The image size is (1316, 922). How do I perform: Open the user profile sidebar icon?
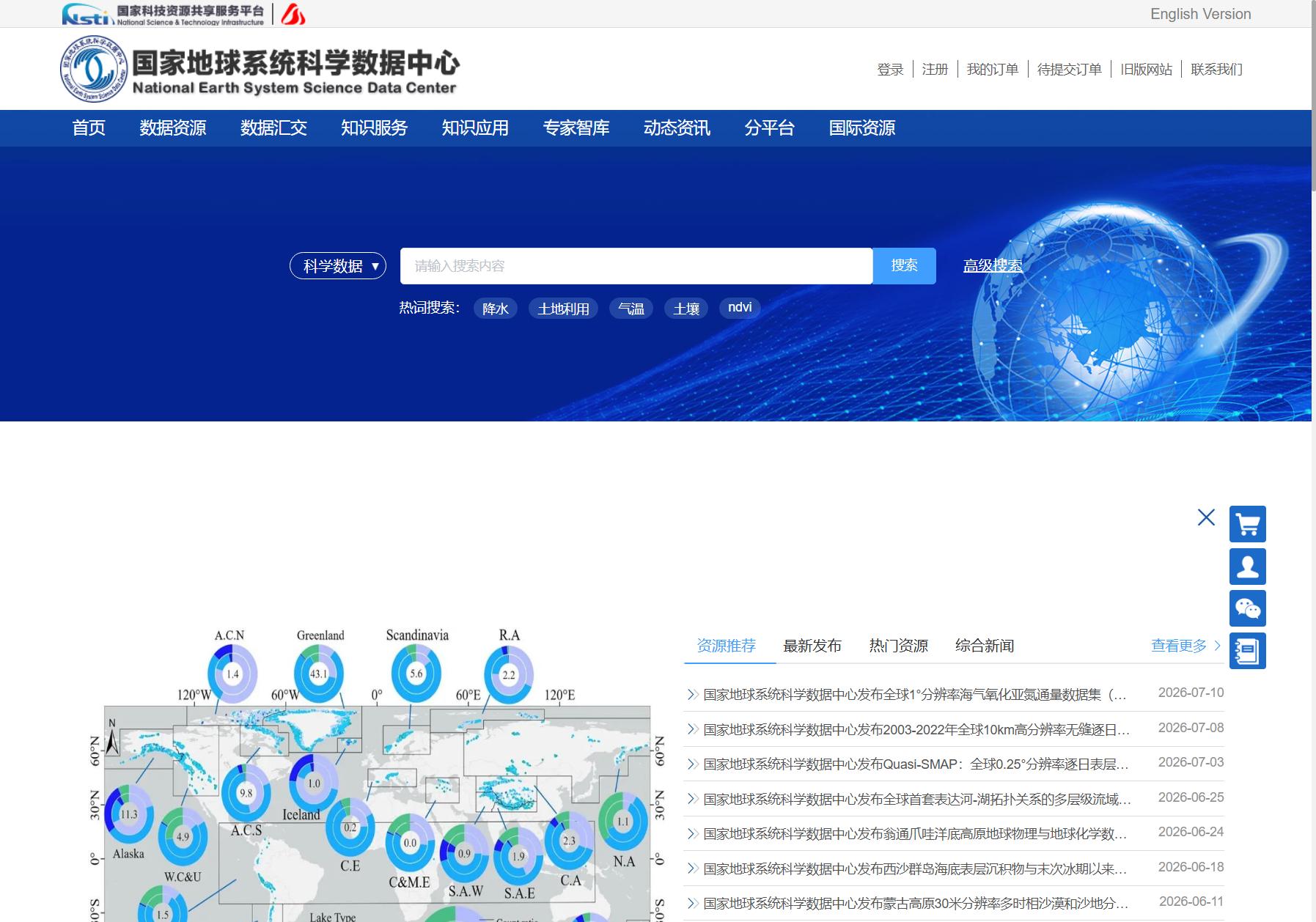pos(1247,567)
